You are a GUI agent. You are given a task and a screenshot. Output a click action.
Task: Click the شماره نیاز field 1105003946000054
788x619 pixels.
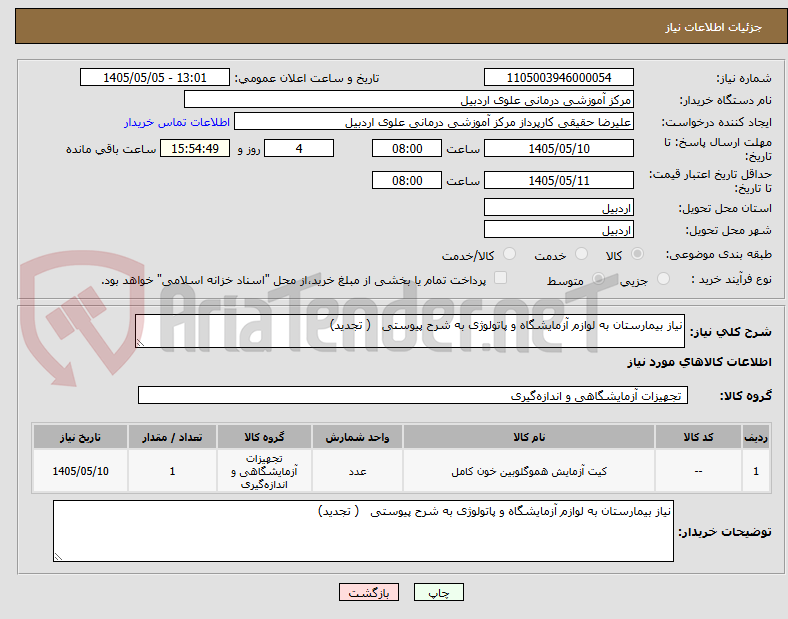click(x=558, y=77)
